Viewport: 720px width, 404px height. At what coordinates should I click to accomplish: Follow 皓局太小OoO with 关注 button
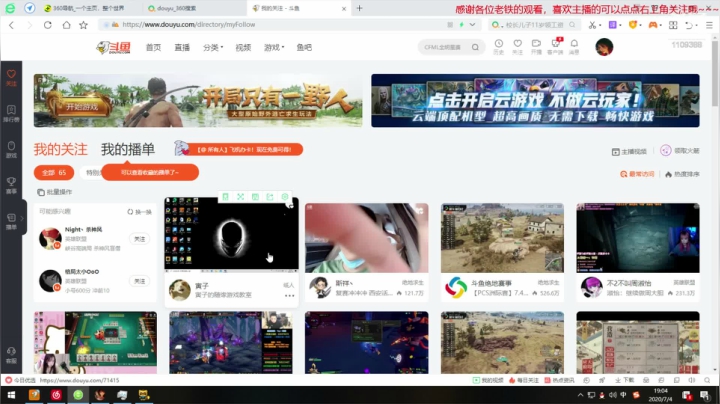click(x=140, y=281)
